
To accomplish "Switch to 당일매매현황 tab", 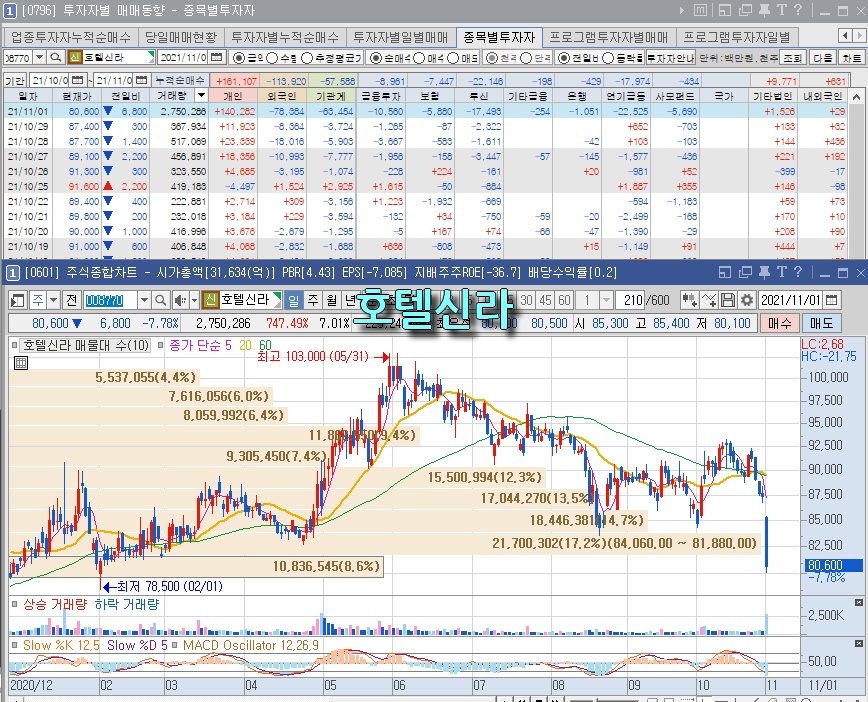I will [x=180, y=37].
